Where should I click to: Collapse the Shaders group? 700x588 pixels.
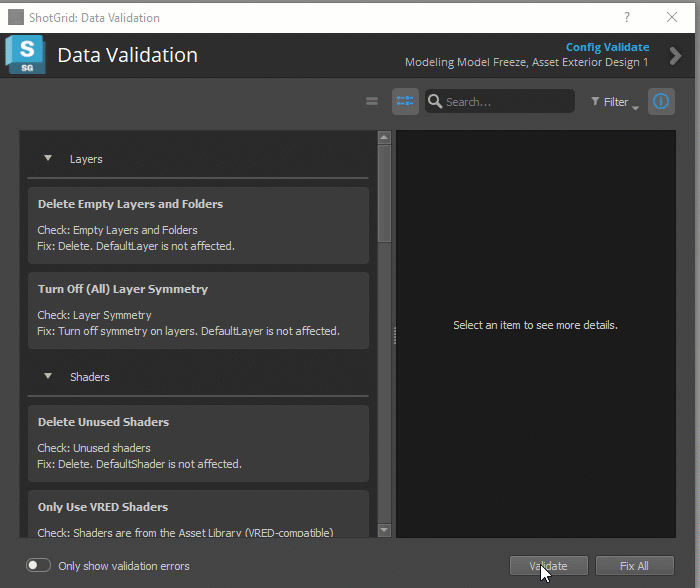(x=48, y=376)
